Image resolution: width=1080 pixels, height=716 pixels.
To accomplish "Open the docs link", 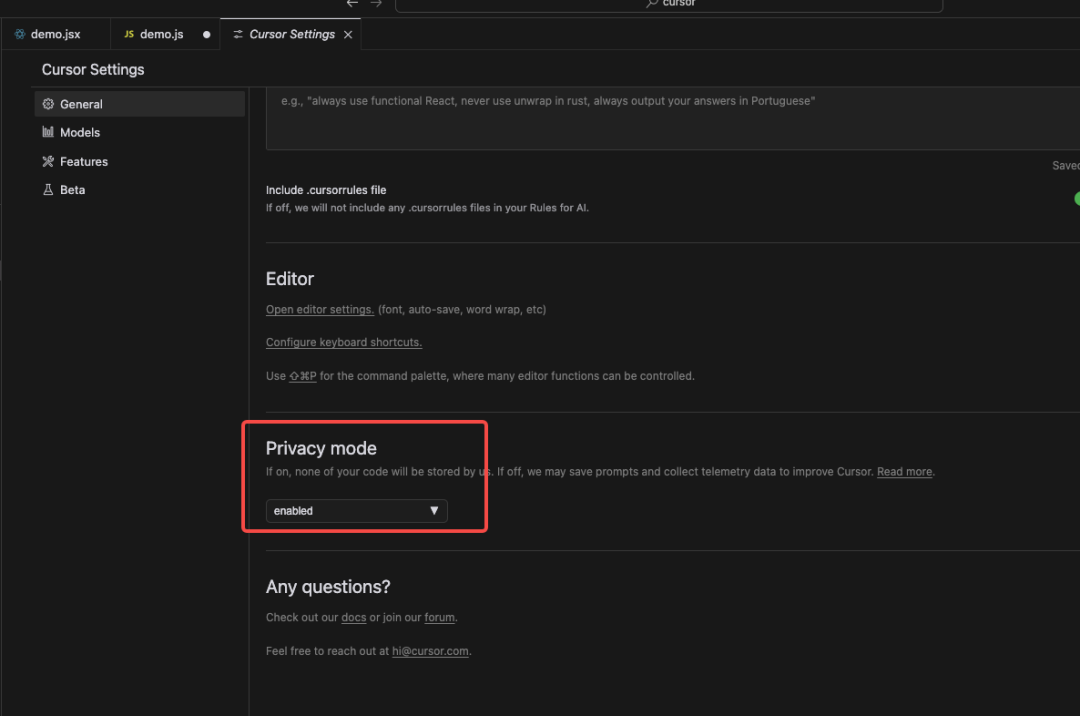I will [x=353, y=618].
